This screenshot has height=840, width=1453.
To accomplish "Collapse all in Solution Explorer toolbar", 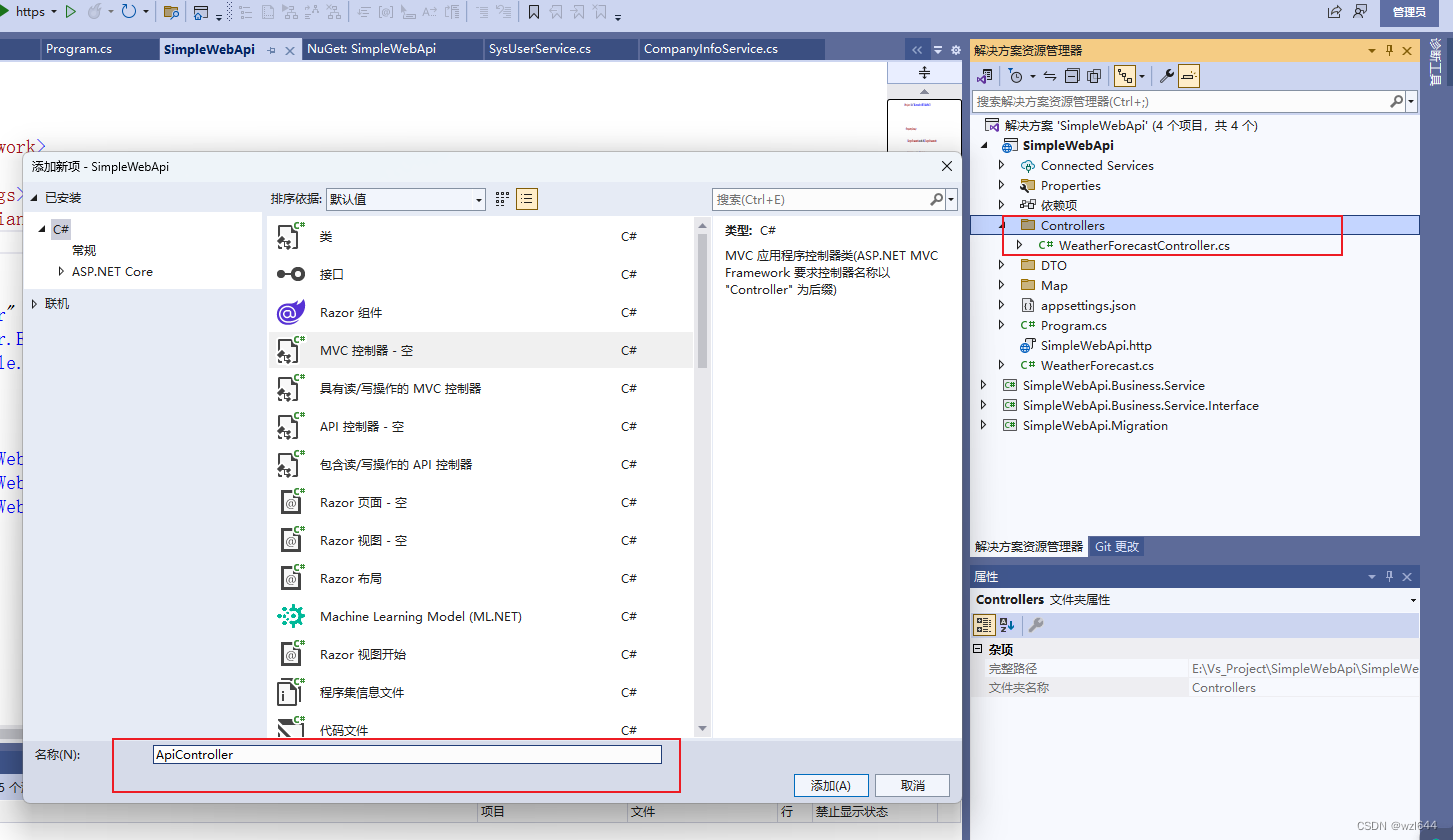I will [x=1072, y=76].
